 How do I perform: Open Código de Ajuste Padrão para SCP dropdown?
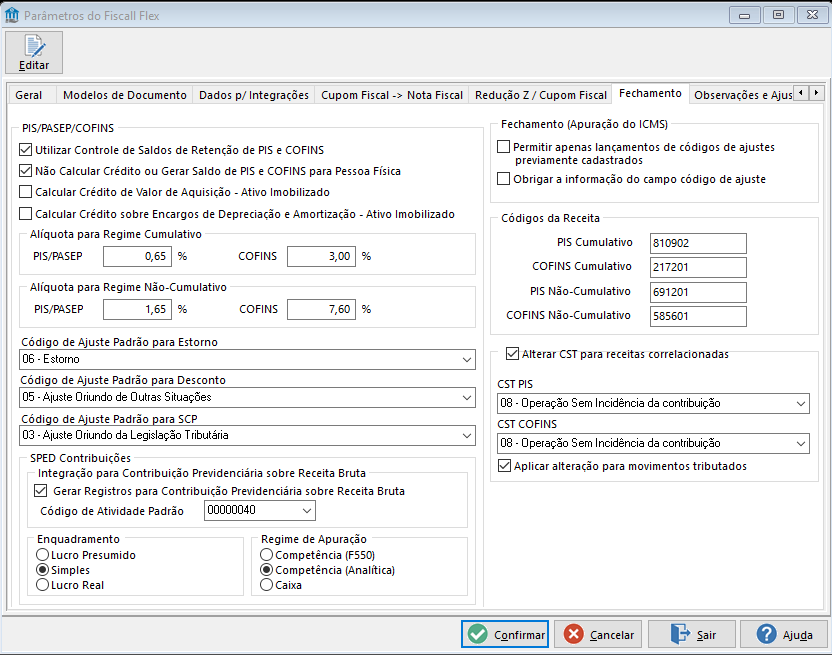point(247,435)
